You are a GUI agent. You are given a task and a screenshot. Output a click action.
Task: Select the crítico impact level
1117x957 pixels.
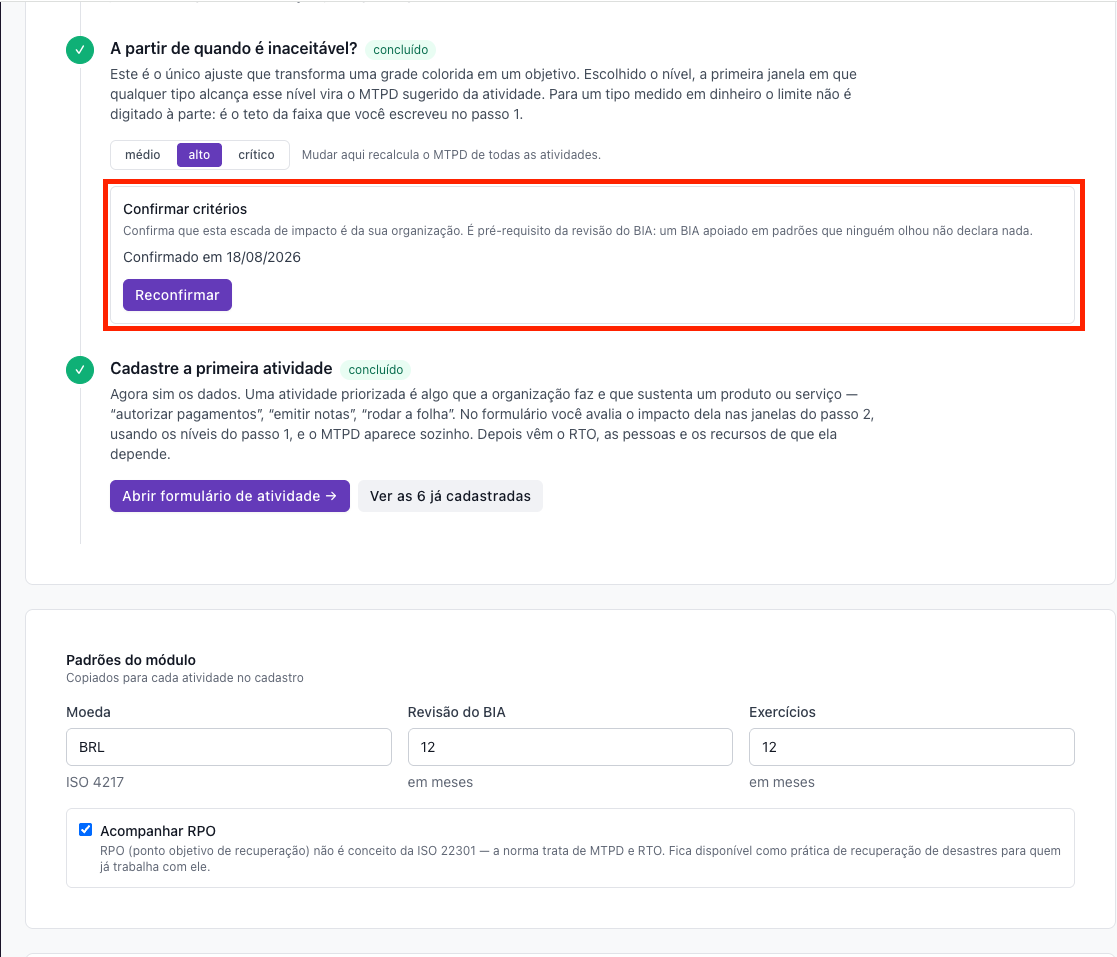256,155
